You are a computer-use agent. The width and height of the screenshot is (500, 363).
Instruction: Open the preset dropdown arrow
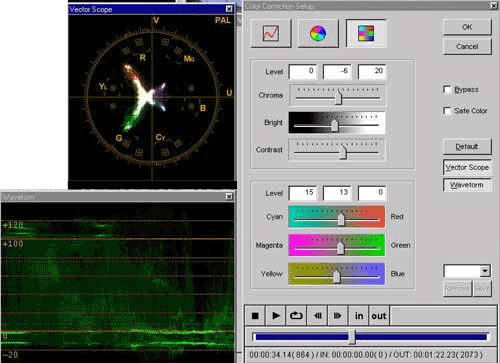485,271
